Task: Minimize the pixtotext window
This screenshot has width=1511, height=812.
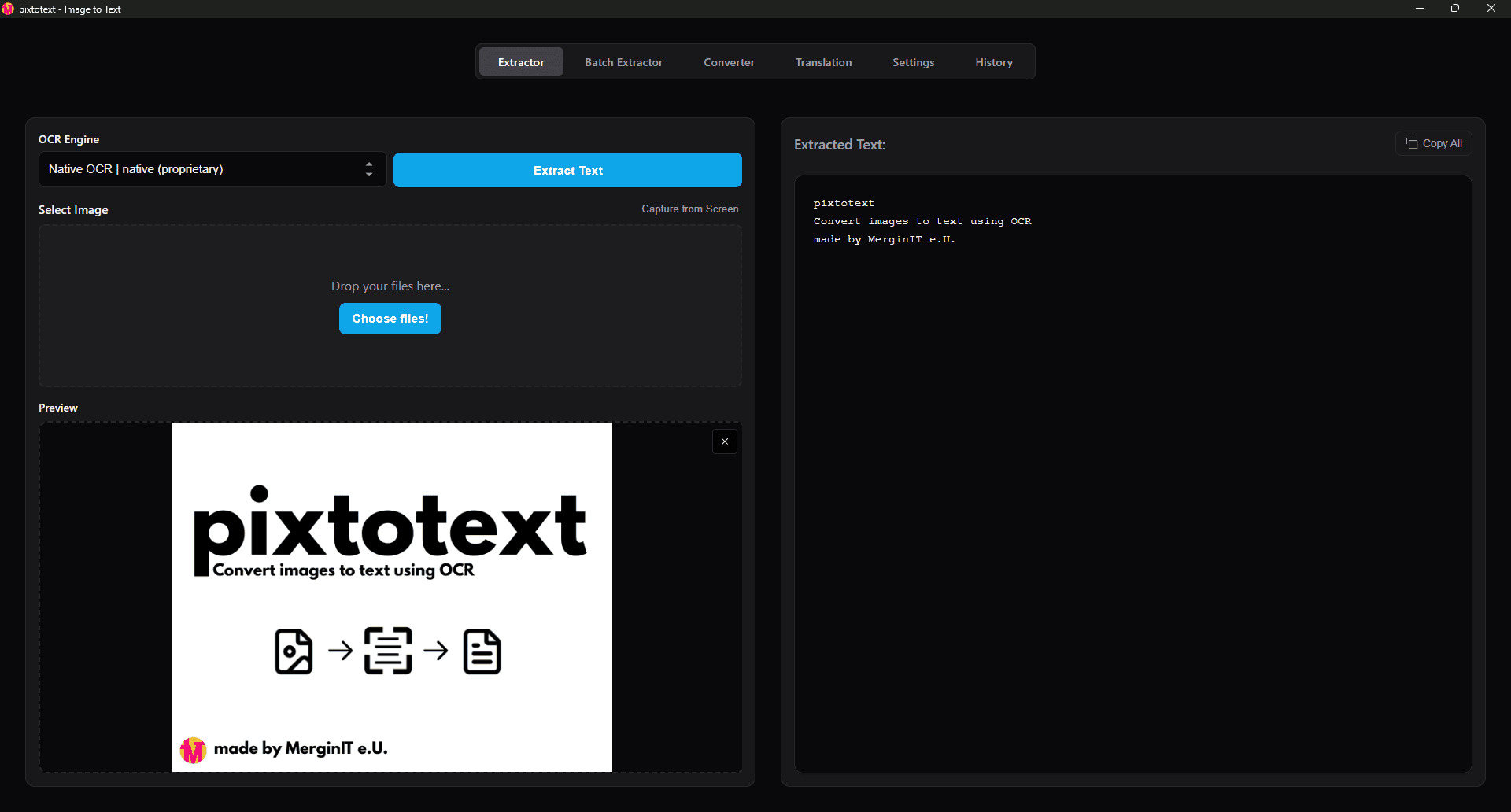Action: [1420, 9]
